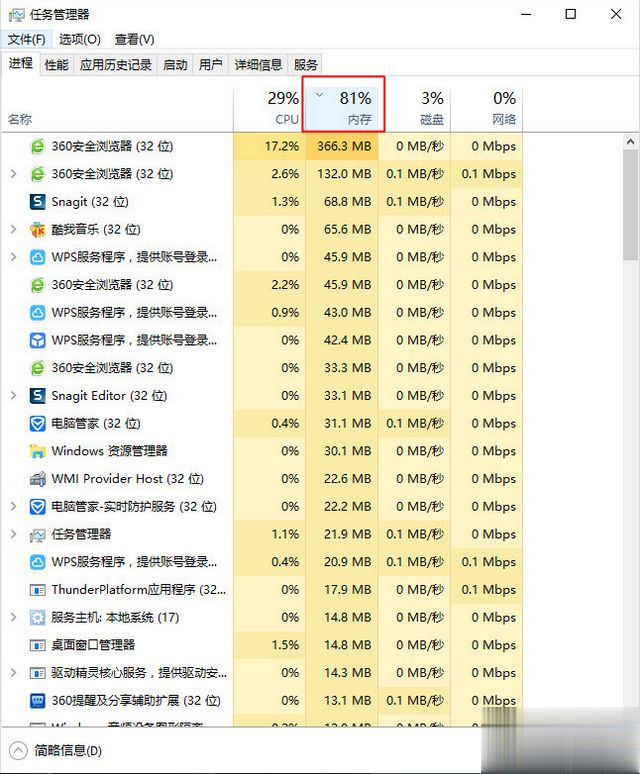Screen dimensions: 640x774
Task: Open the 查看(V) menu
Action: 134,39
